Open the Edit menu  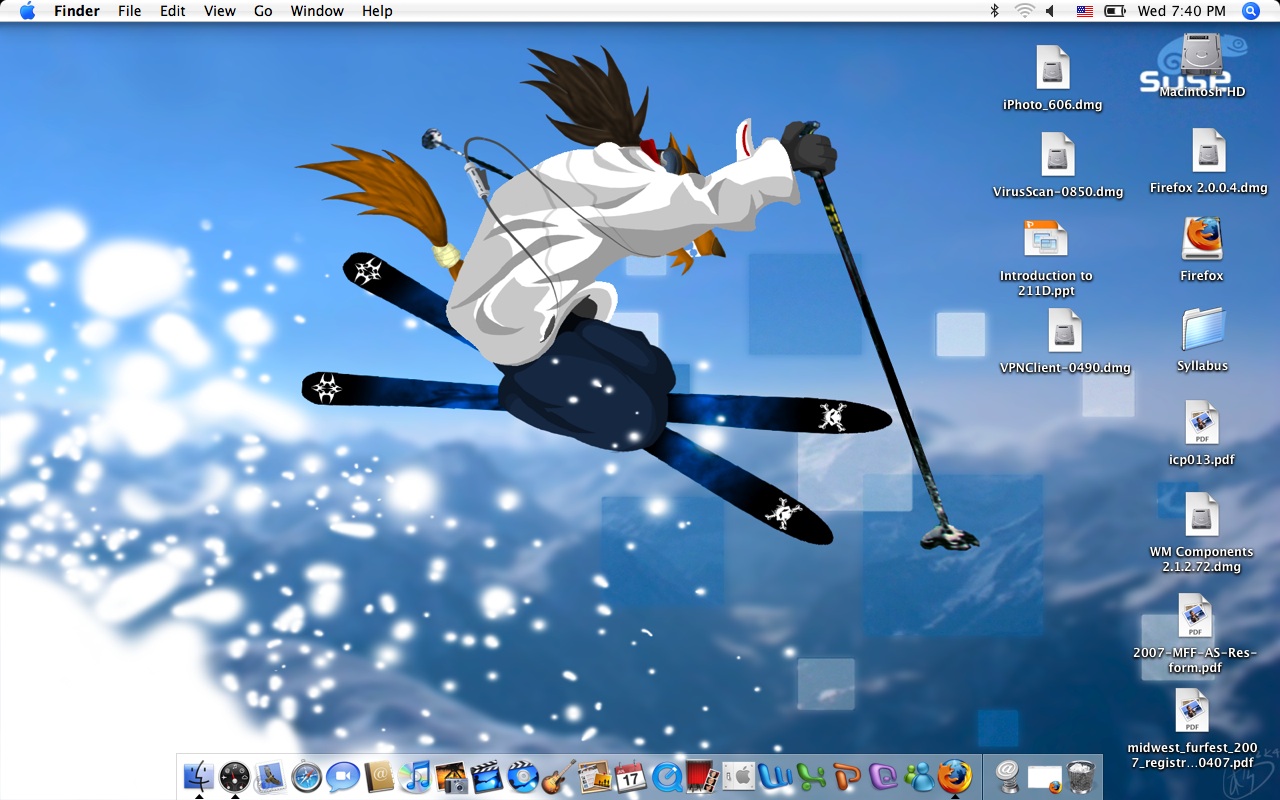point(173,11)
